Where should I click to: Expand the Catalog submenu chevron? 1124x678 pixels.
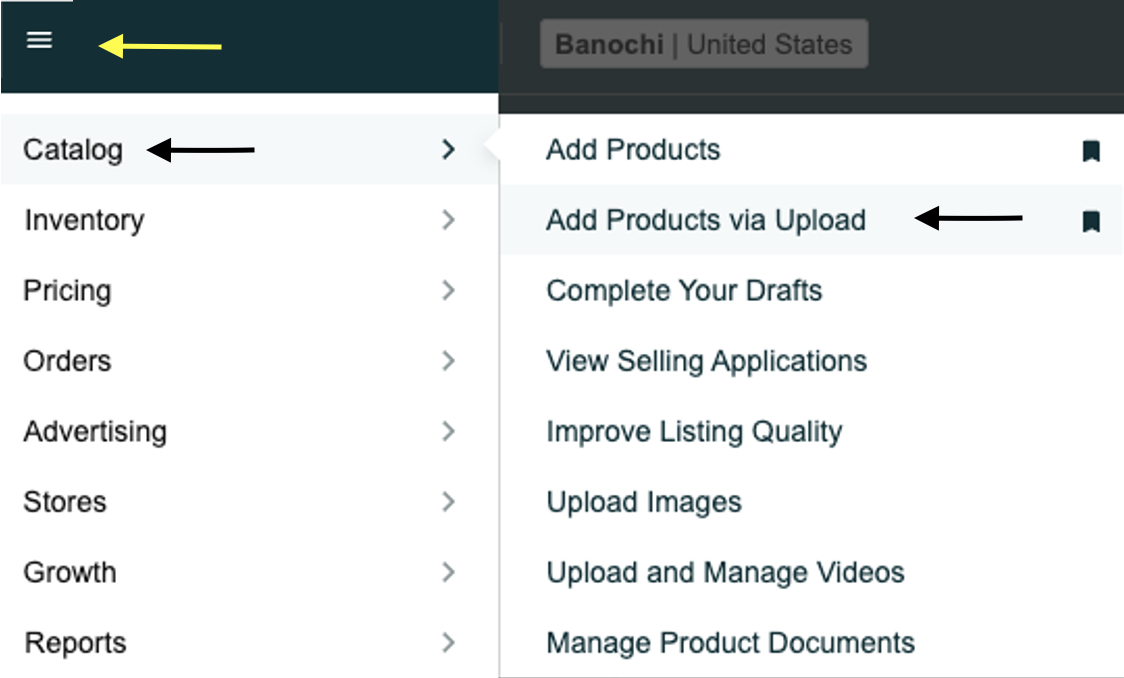pyautogui.click(x=449, y=149)
